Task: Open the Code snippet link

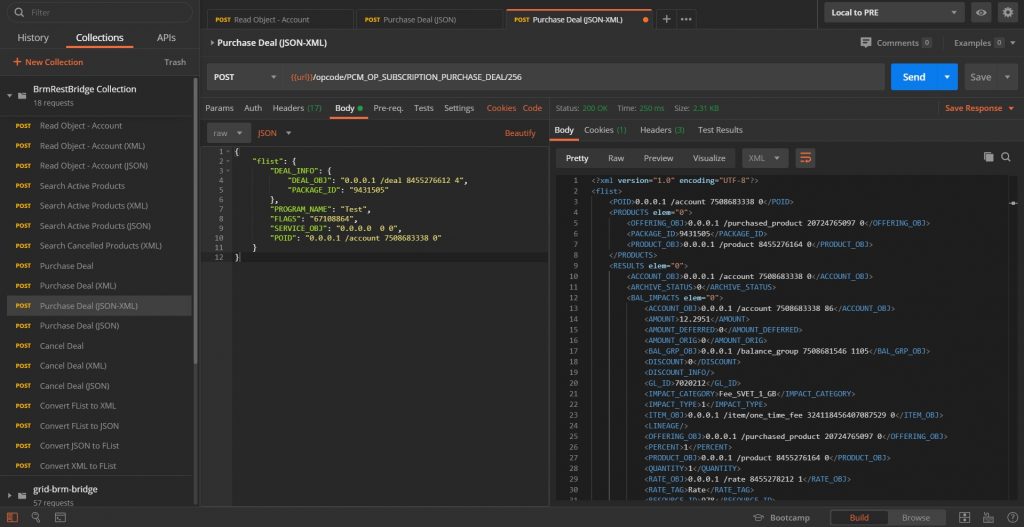Action: 532,108
